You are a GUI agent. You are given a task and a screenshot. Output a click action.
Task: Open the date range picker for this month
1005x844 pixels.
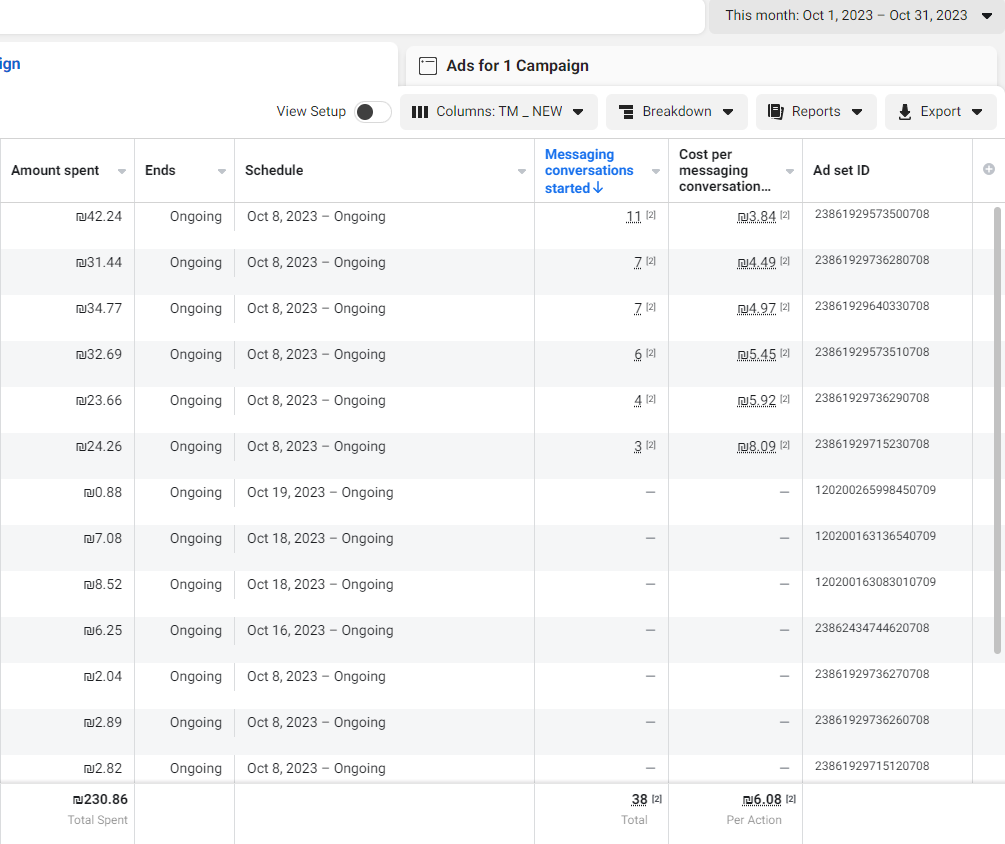pyautogui.click(x=857, y=15)
